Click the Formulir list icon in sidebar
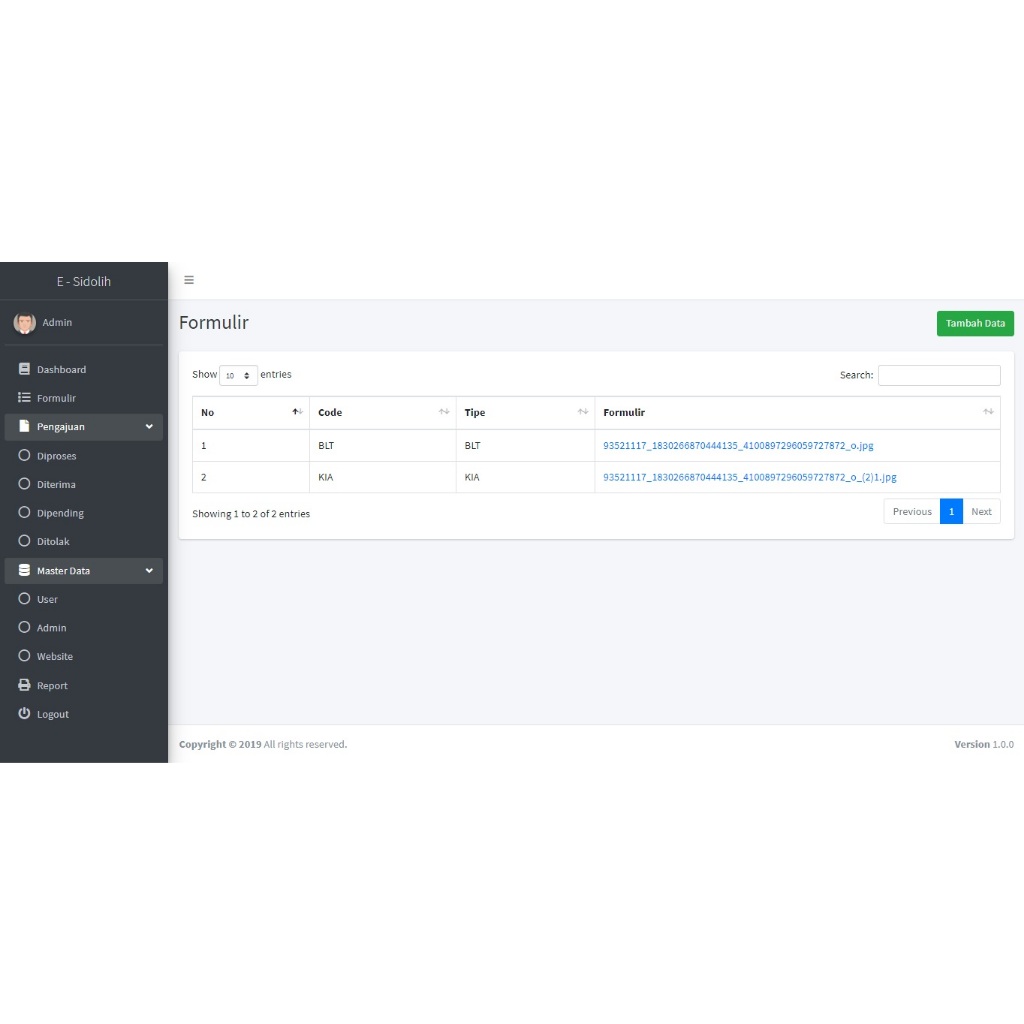Viewport: 1024px width, 1024px height. pyautogui.click(x=24, y=398)
